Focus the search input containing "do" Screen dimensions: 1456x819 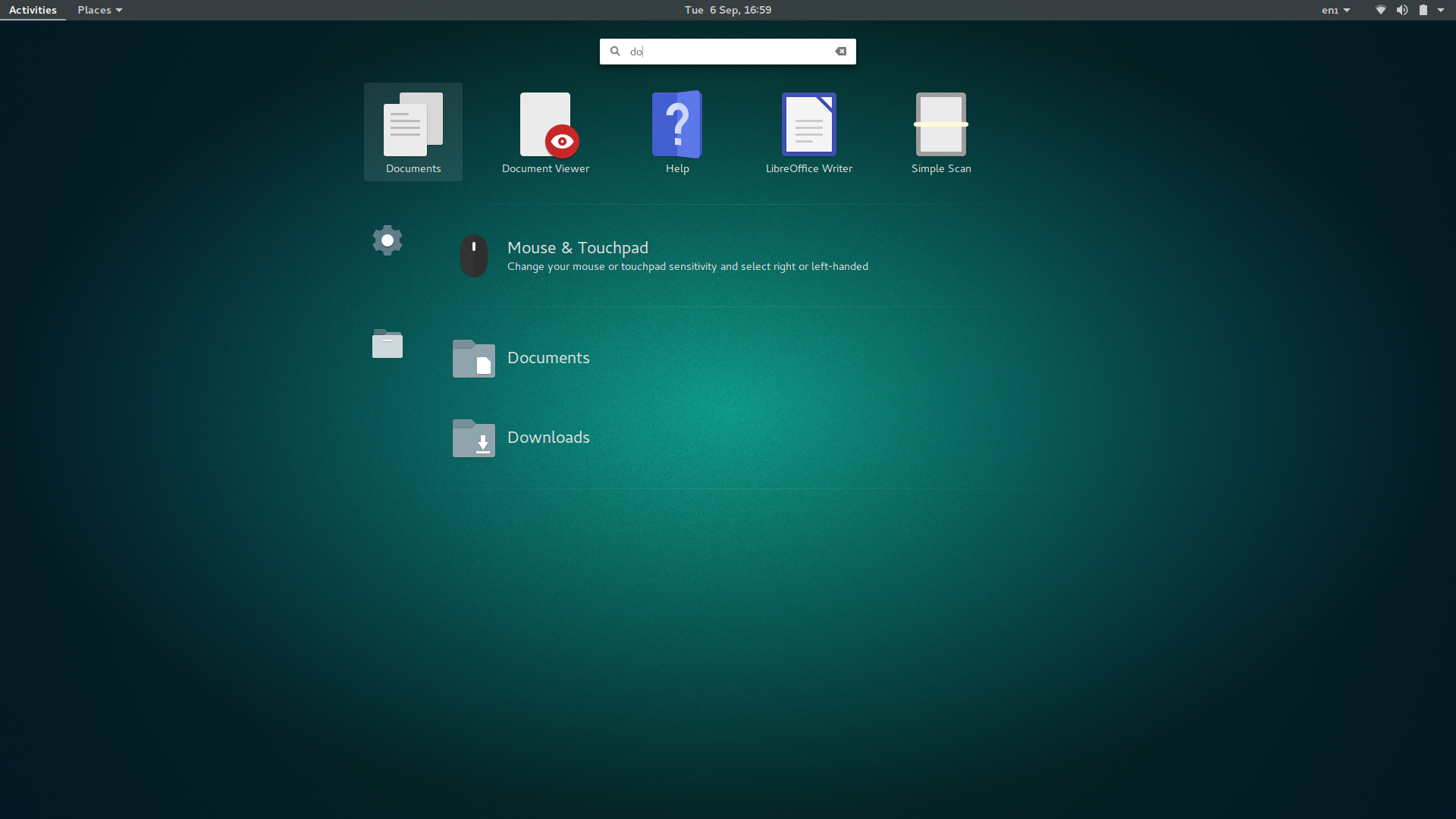(728, 52)
